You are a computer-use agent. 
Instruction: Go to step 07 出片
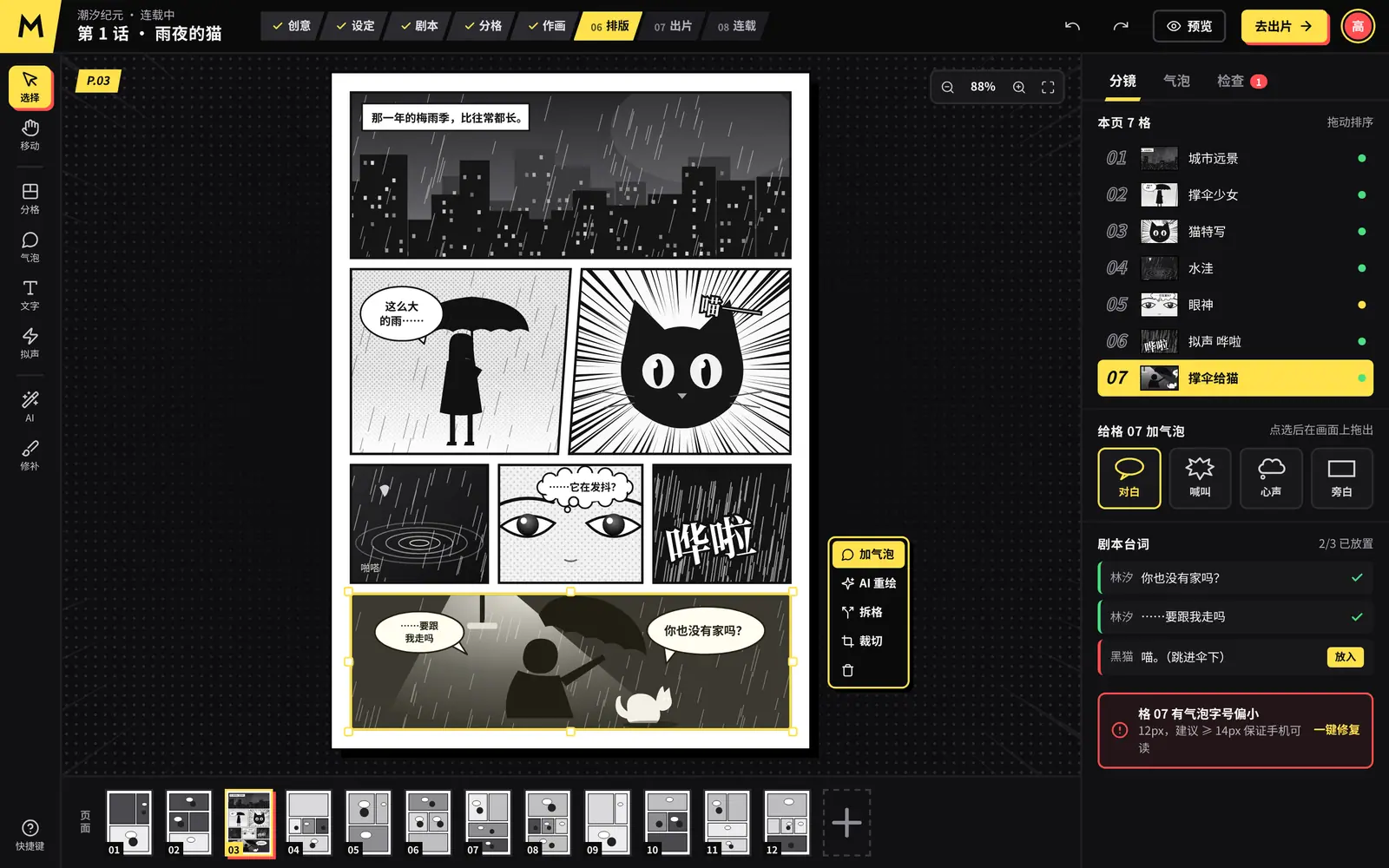point(674,26)
